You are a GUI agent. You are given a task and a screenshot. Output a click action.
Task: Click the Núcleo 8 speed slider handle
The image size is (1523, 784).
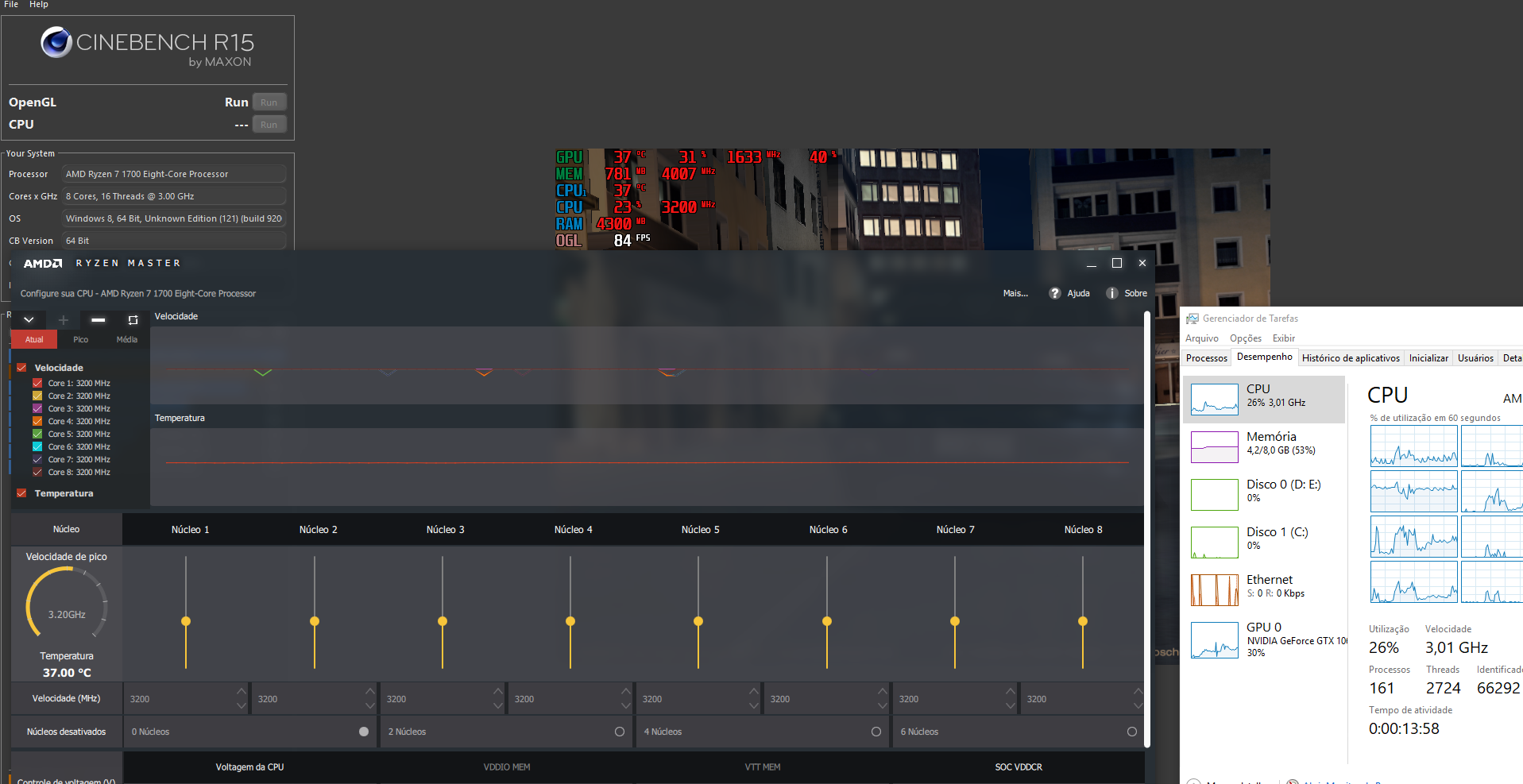1083,621
